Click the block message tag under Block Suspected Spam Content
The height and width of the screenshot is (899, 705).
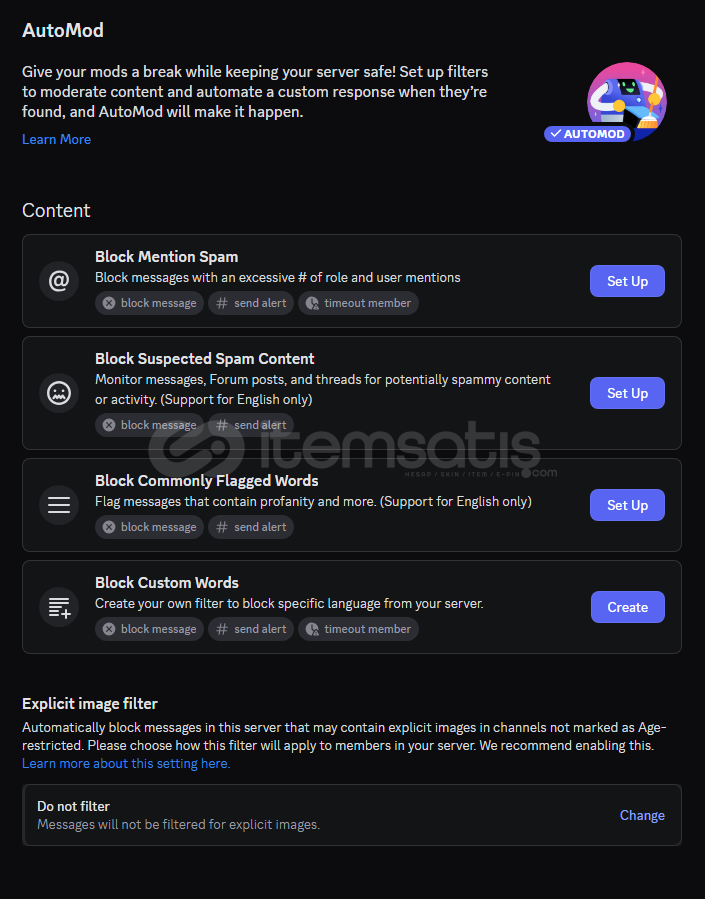(149, 425)
